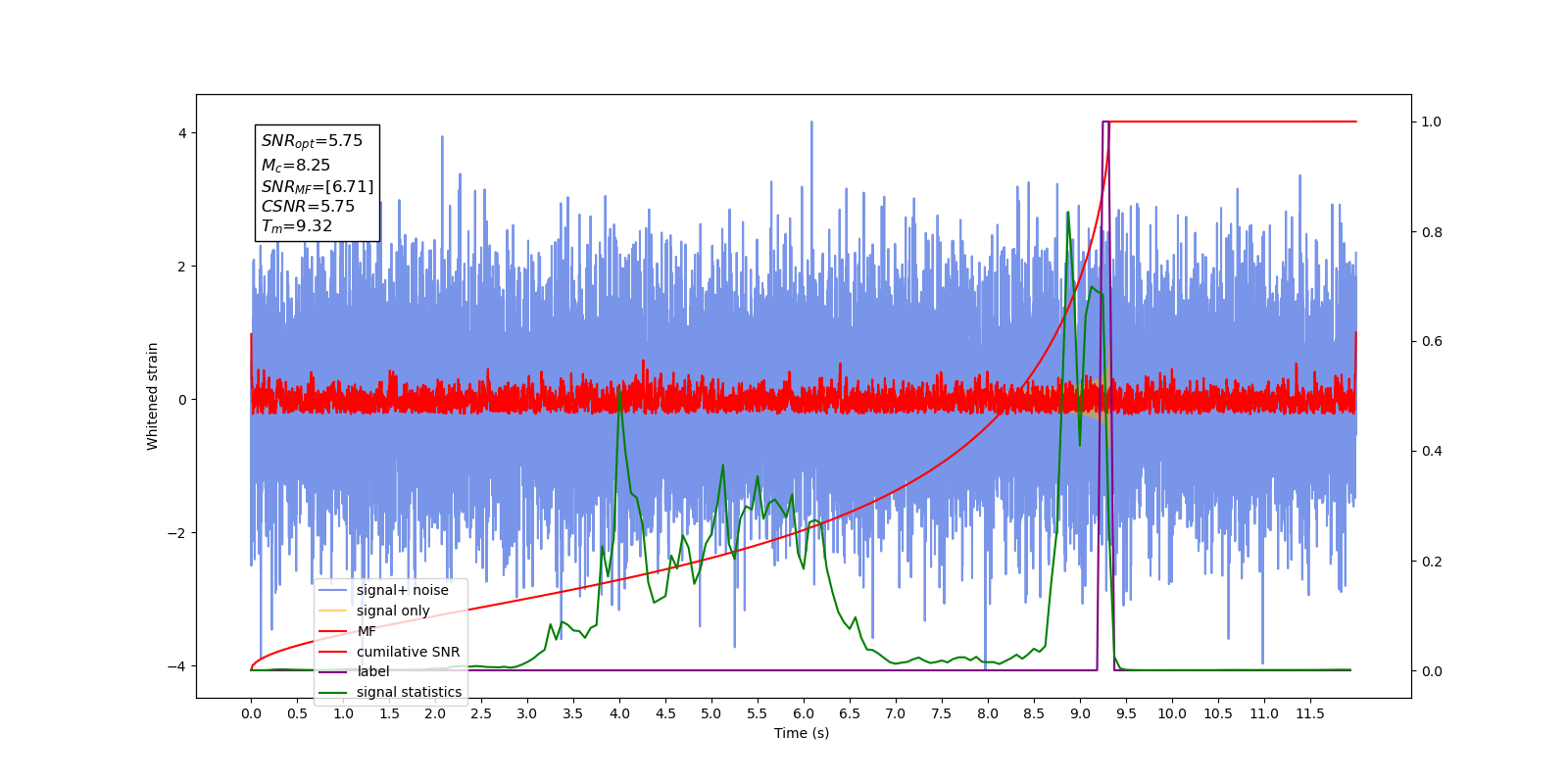This screenshot has width=1568, height=784.
Task: Click the 11.0 tick on time axis
Action: point(1264,713)
